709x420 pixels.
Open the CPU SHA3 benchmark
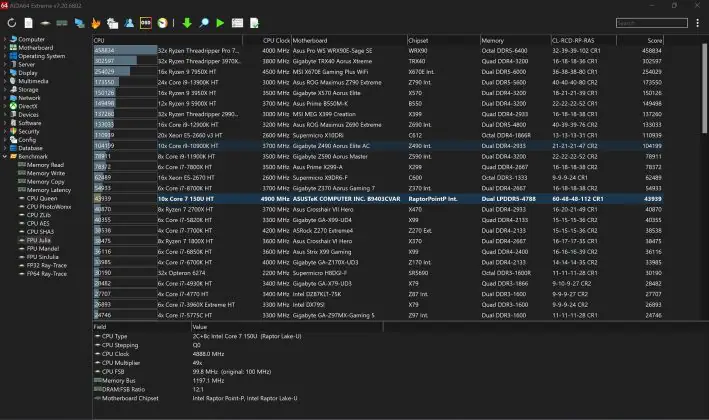40,231
